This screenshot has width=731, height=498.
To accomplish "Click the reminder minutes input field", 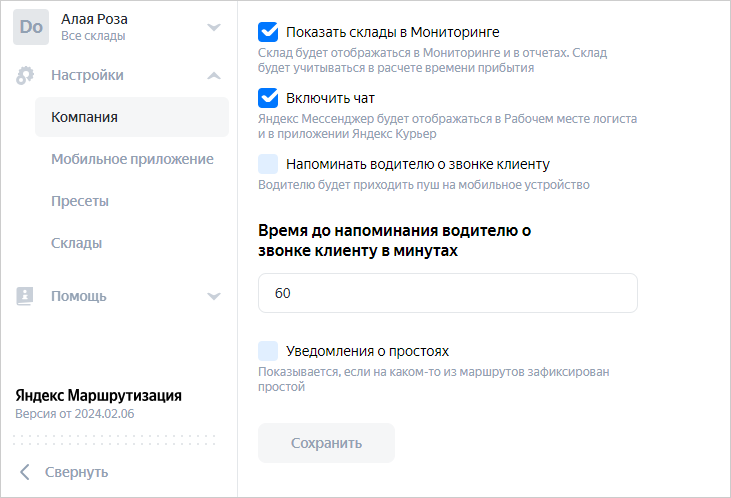I will 447,294.
